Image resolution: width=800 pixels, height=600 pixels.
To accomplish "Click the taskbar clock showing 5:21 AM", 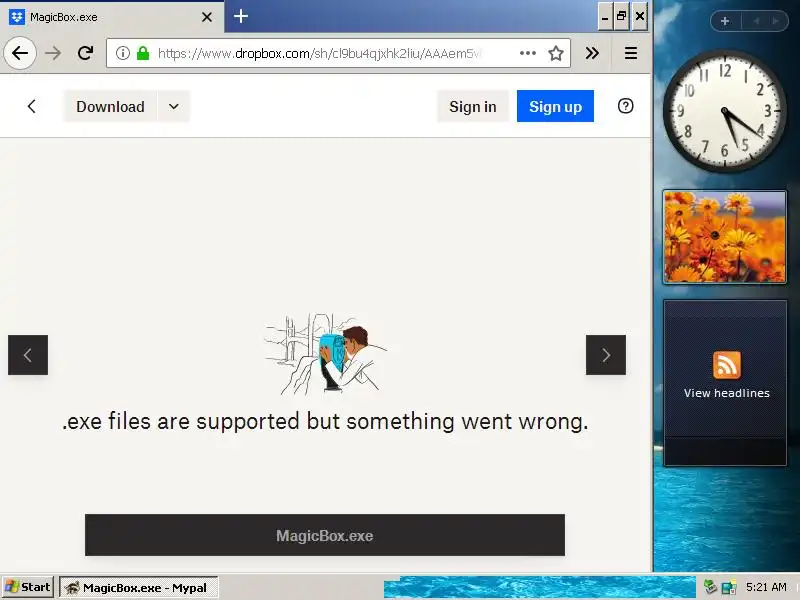I will click(766, 587).
